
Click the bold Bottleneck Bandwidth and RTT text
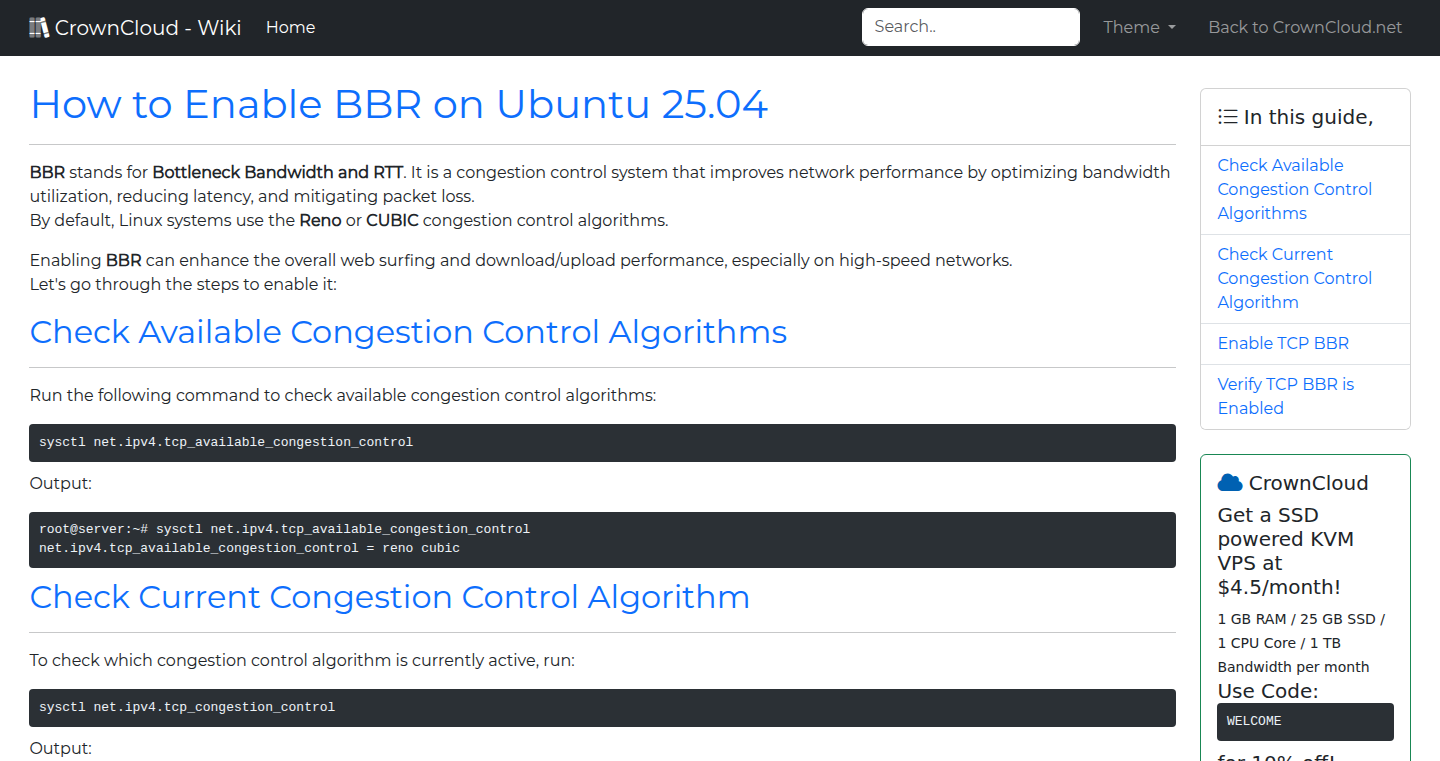277,172
